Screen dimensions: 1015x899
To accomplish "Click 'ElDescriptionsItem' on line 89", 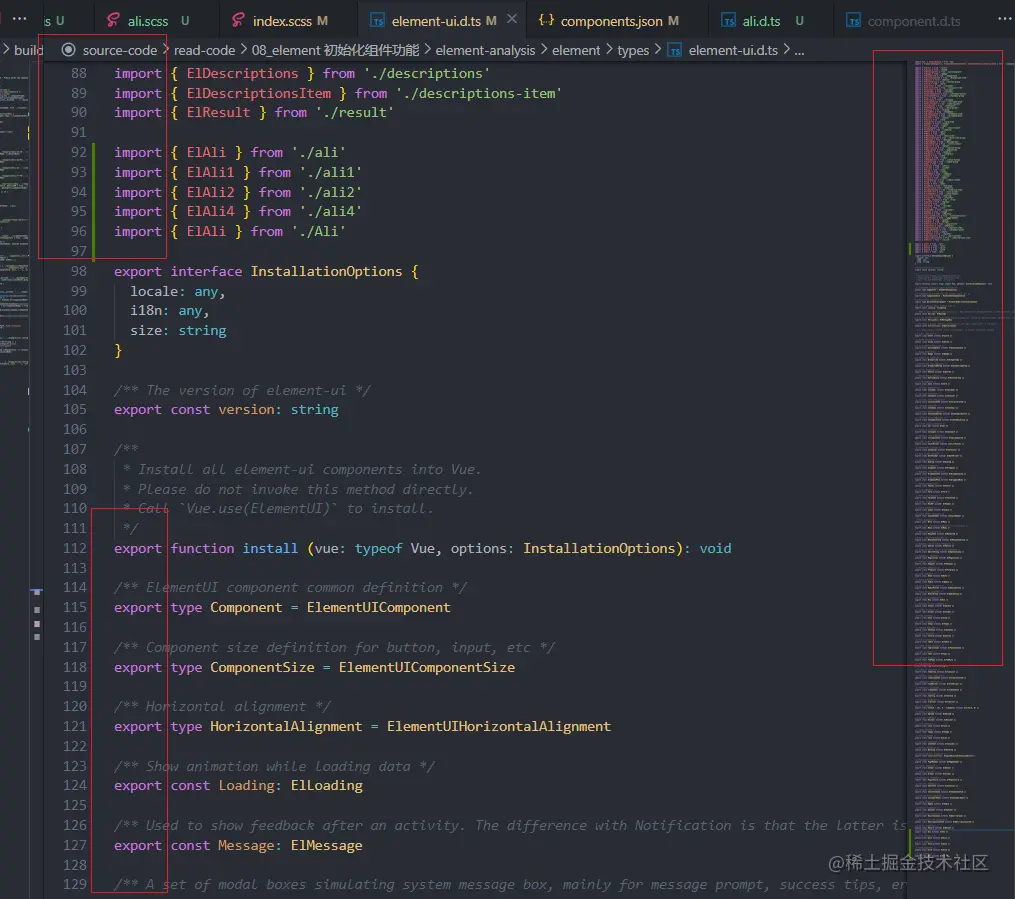I will (x=258, y=93).
